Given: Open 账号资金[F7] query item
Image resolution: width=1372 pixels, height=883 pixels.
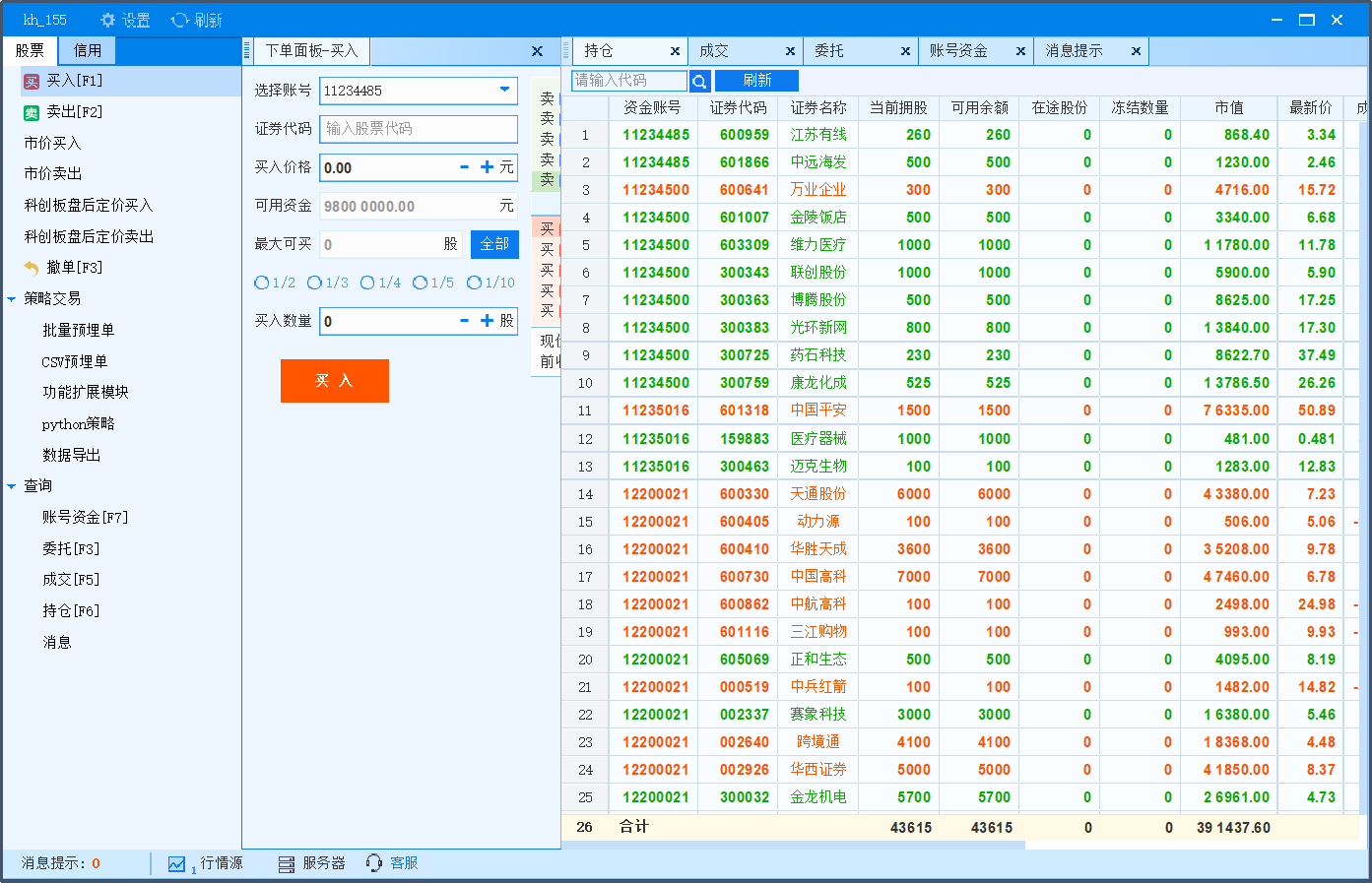Looking at the screenshot, I should coord(85,518).
